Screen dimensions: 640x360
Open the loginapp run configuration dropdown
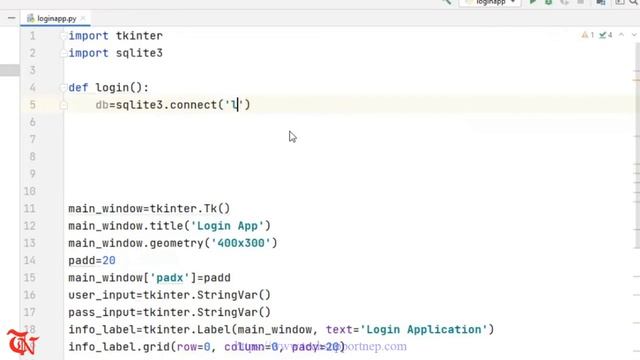[x=490, y=2]
